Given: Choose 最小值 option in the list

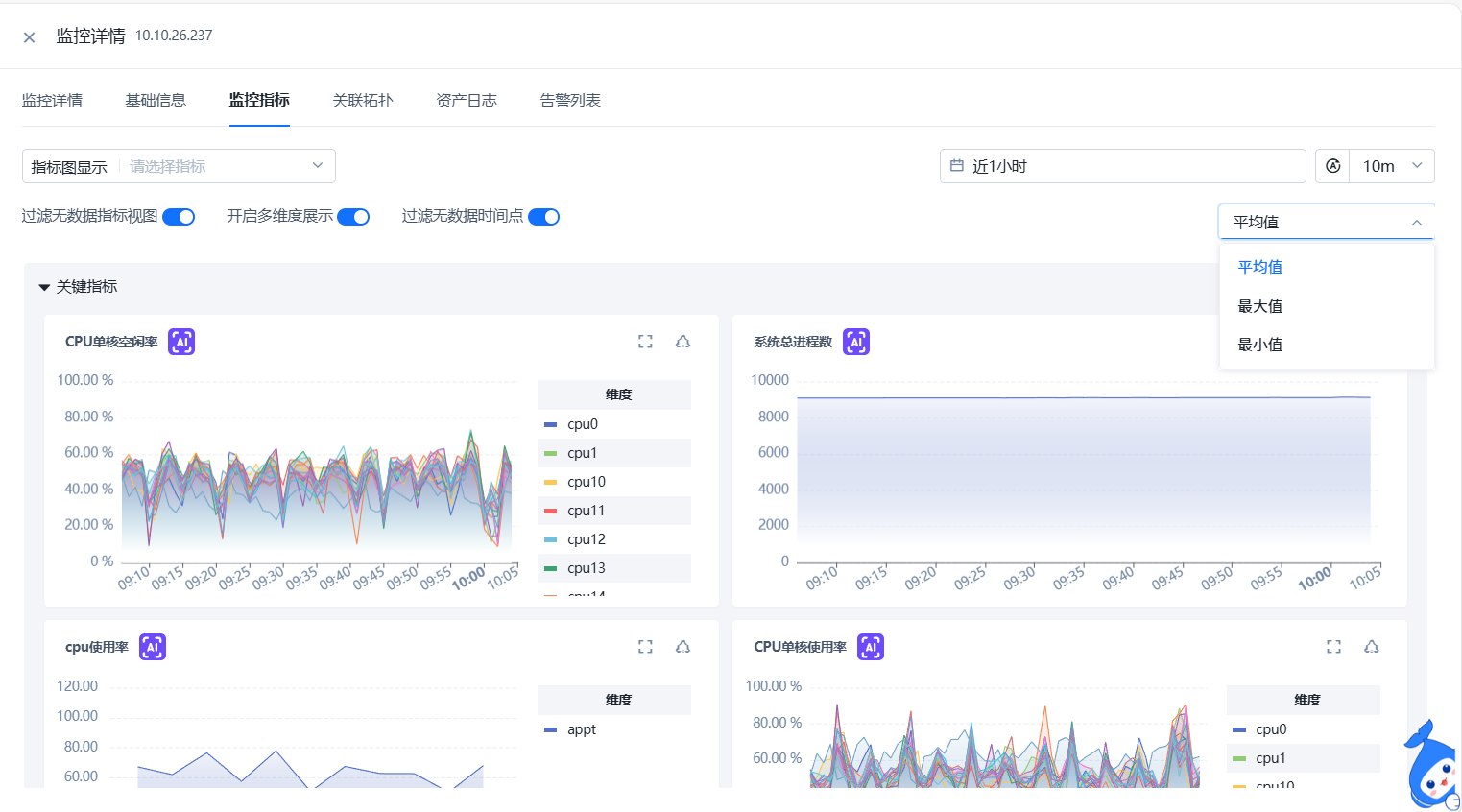Looking at the screenshot, I should pos(1260,345).
